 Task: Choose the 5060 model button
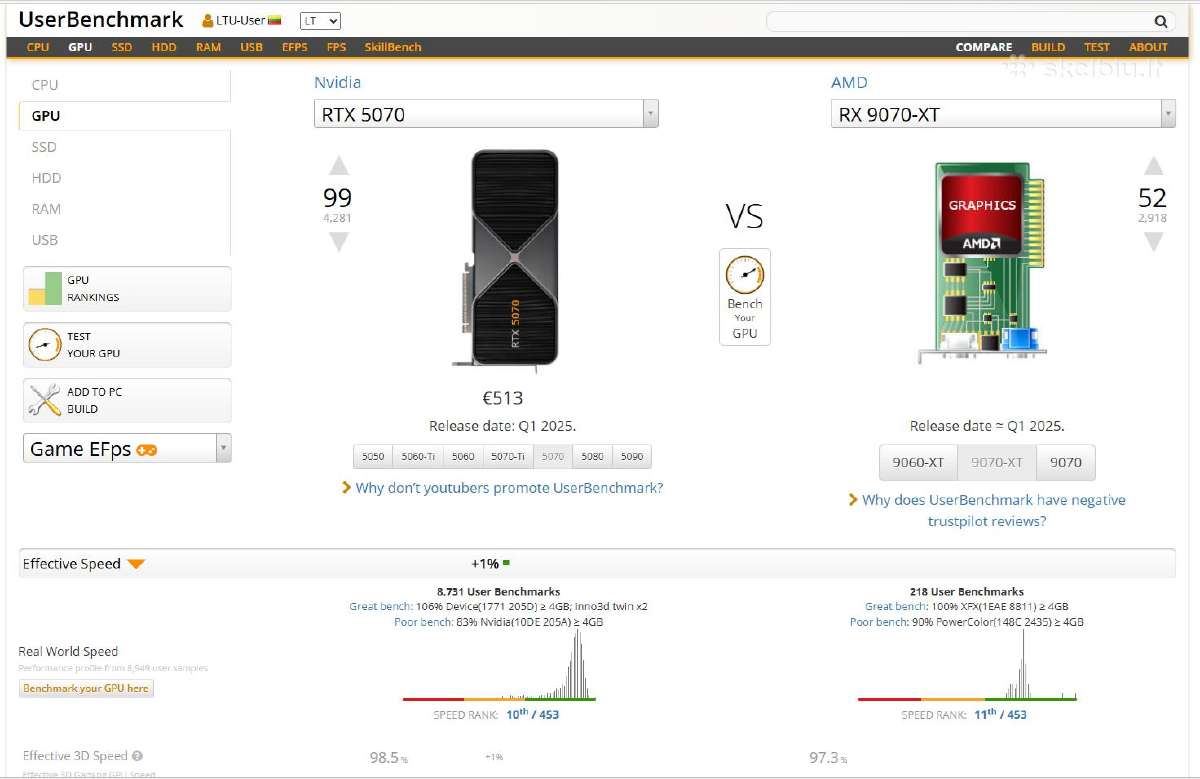(x=463, y=456)
